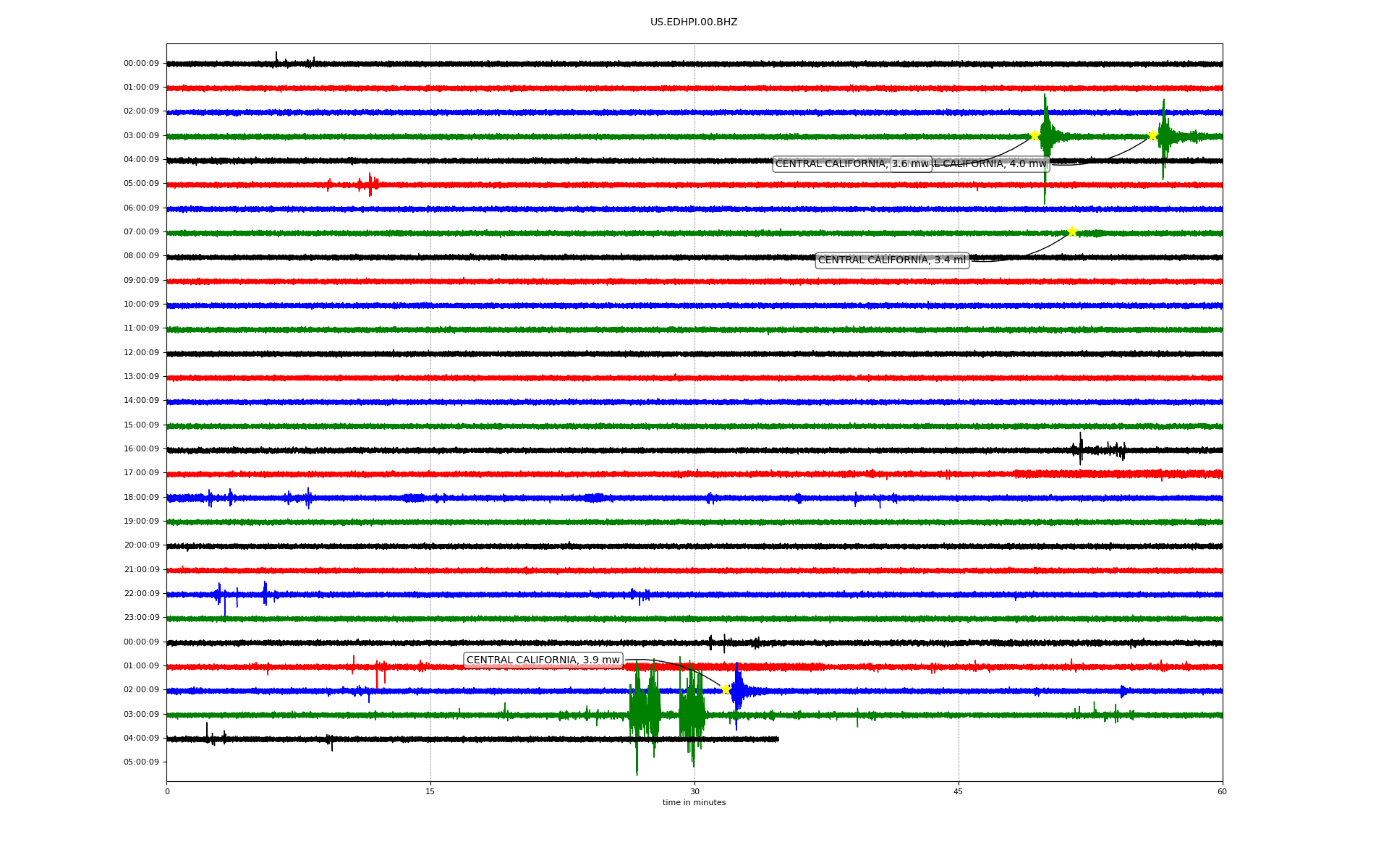This screenshot has width=1389, height=868.
Task: Click the star marker for the 3.6 mw event
Action: (x=1035, y=135)
